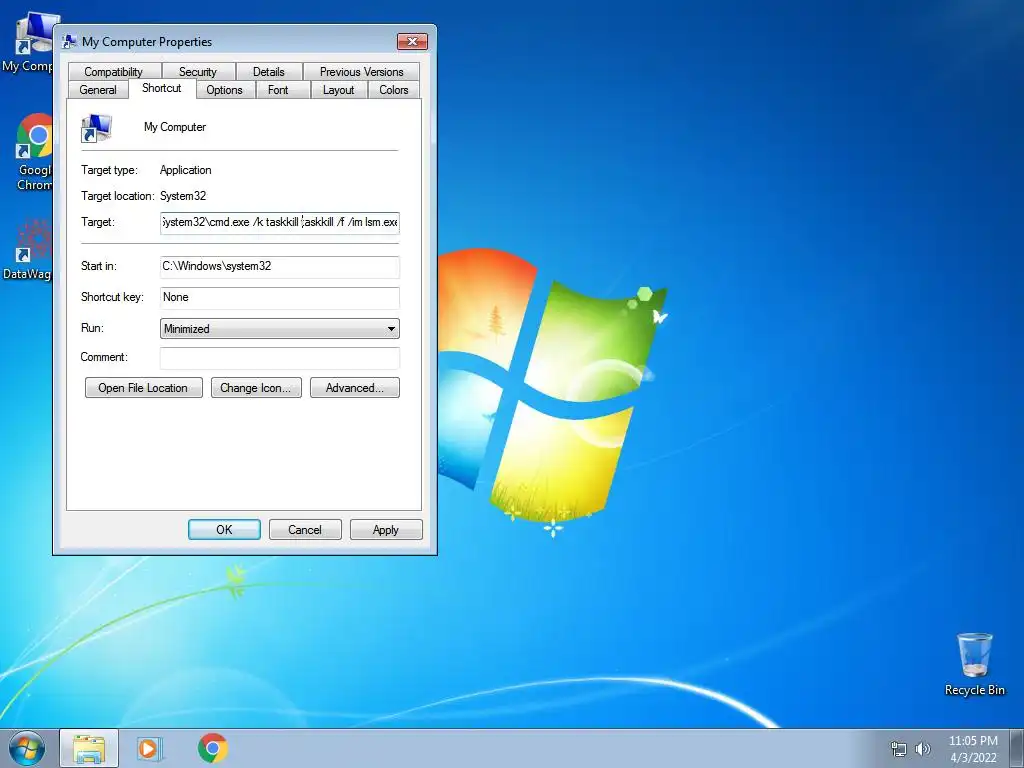1024x768 pixels.
Task: Open the DataWag desktop shortcut
Action: click(27, 249)
